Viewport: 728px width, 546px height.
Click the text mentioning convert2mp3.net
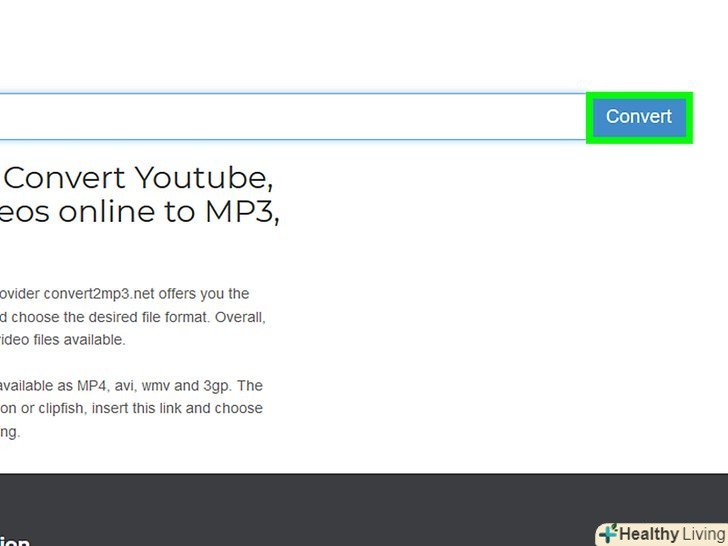coord(124,294)
